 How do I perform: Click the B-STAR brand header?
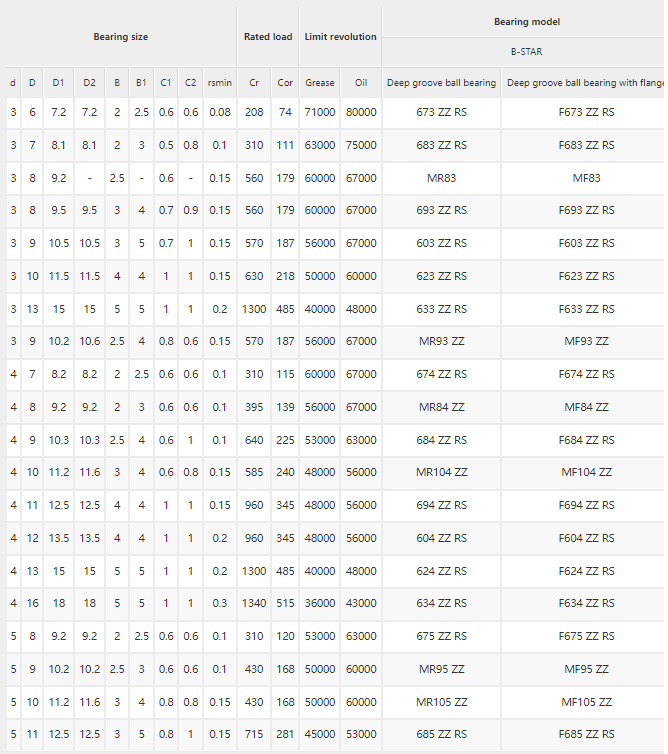click(x=527, y=51)
